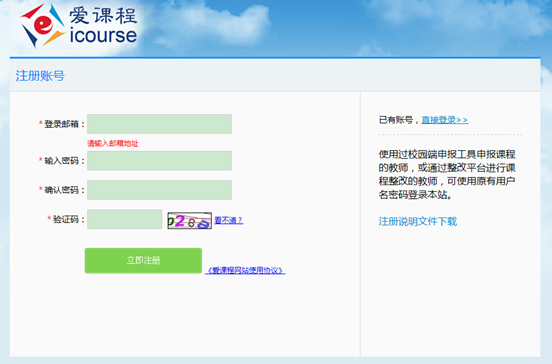
Task: Click the 验证码 field label
Action: point(66,219)
